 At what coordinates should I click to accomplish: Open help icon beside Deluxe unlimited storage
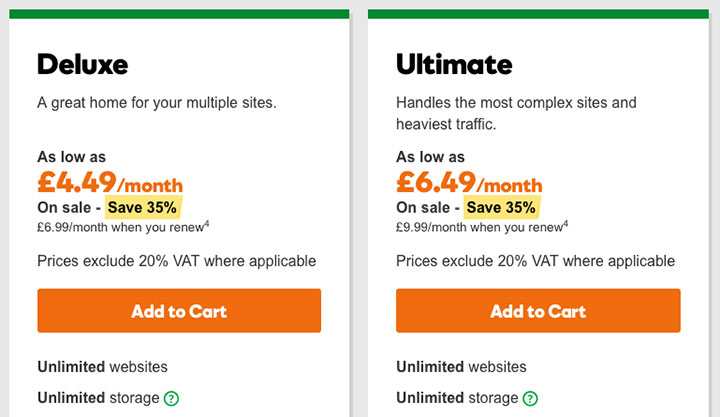click(x=171, y=398)
